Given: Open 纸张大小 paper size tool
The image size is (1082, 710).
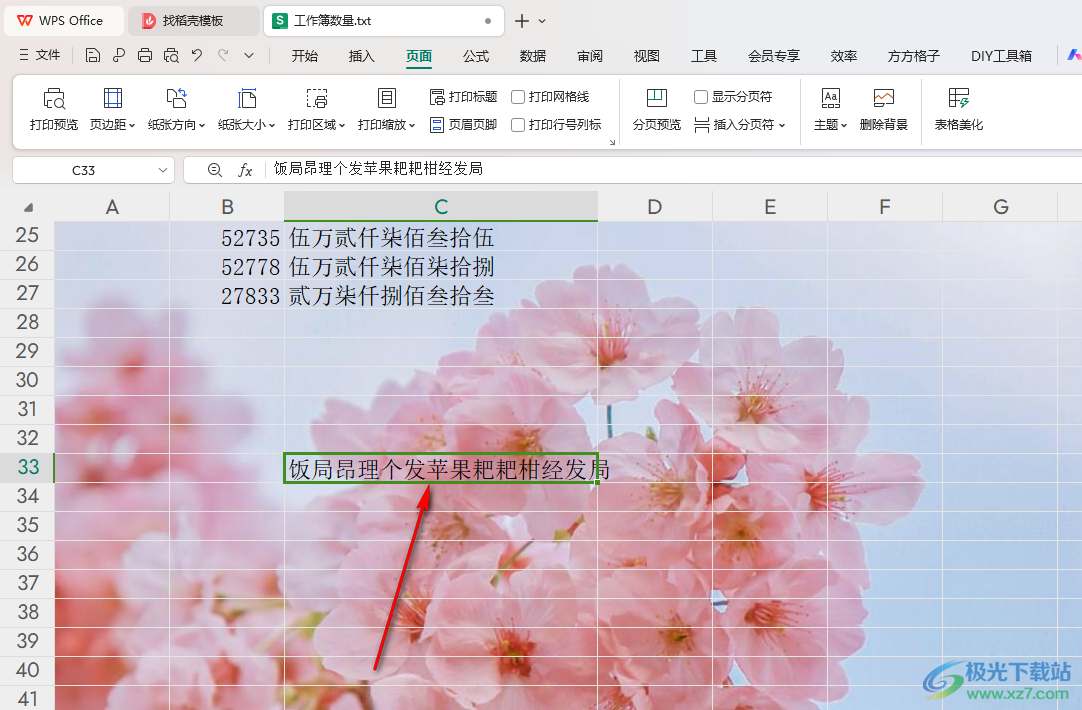Looking at the screenshot, I should [246, 110].
